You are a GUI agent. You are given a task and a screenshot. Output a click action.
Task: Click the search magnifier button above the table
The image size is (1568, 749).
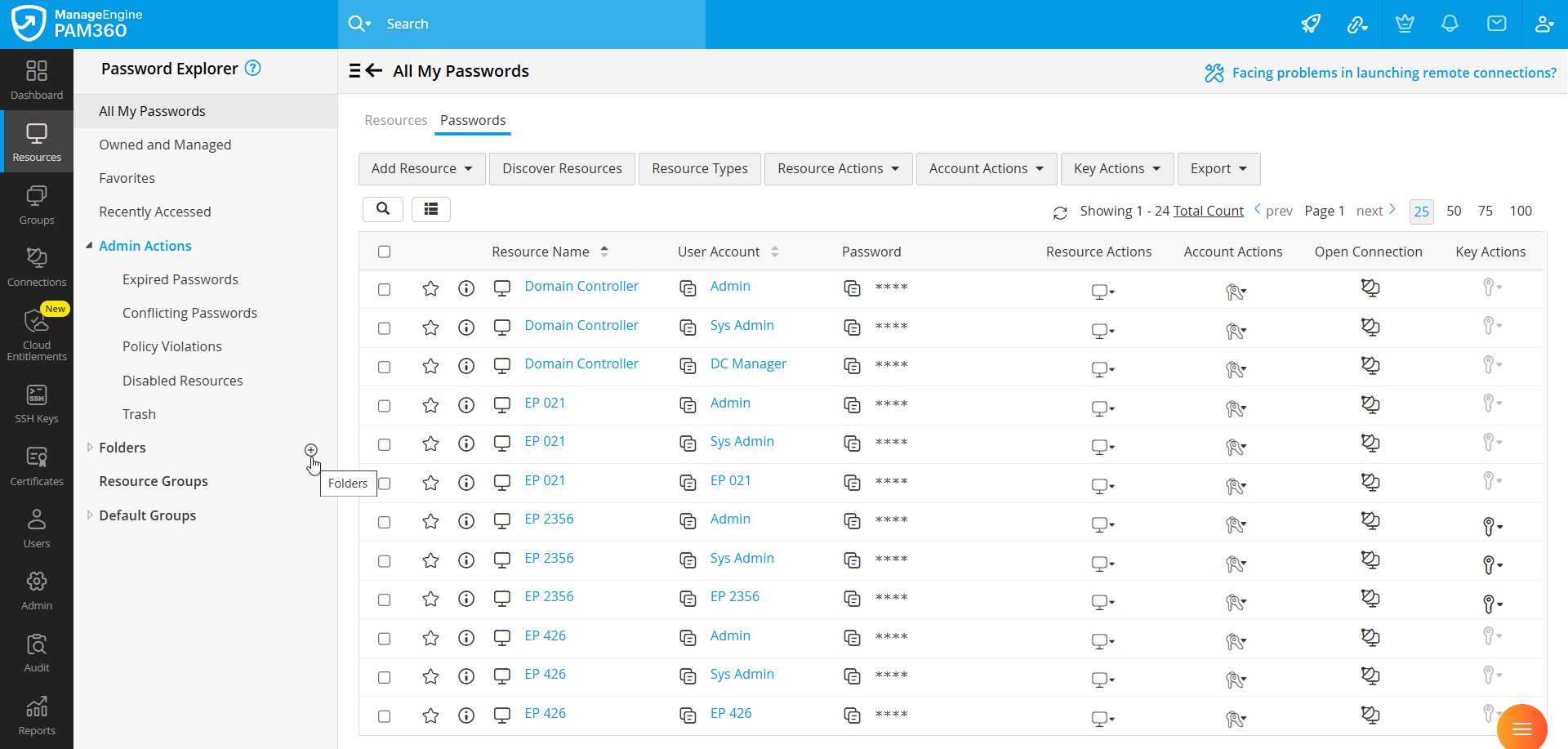382,209
